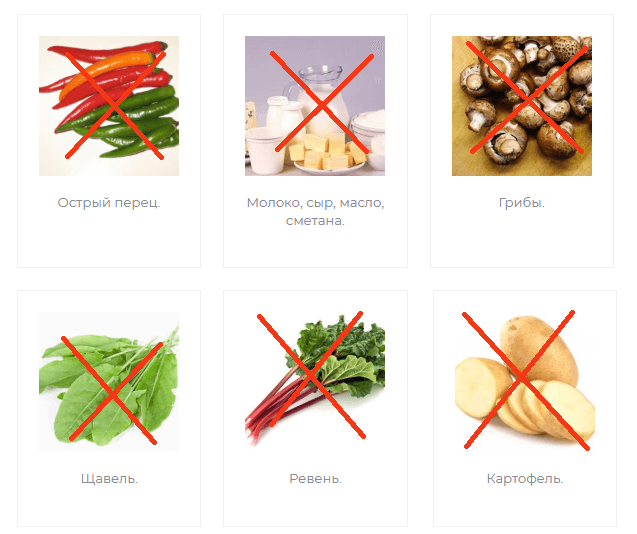The height and width of the screenshot is (534, 637).
Task: Click the red rhubarb stems
Action: (276, 410)
